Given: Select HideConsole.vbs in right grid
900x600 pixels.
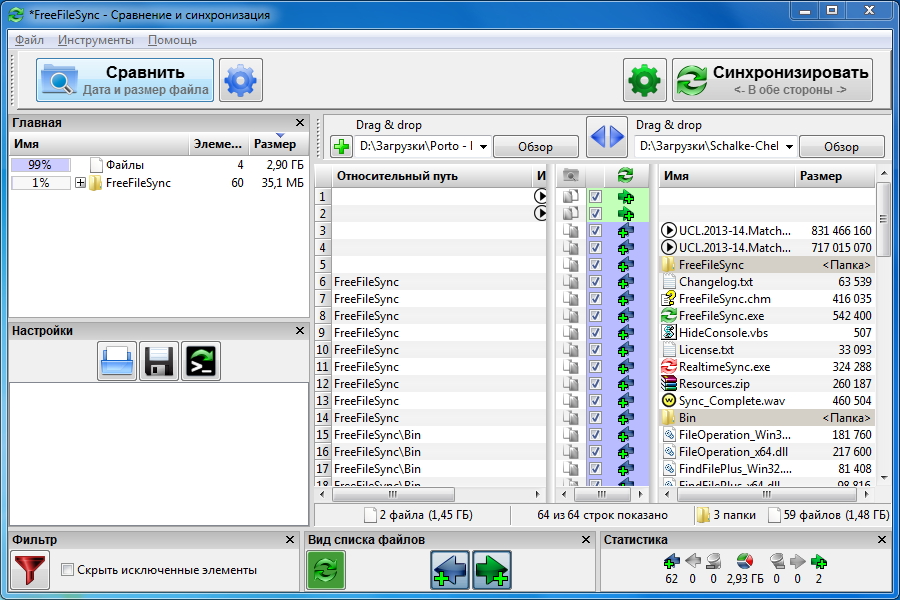Looking at the screenshot, I should (x=767, y=333).
